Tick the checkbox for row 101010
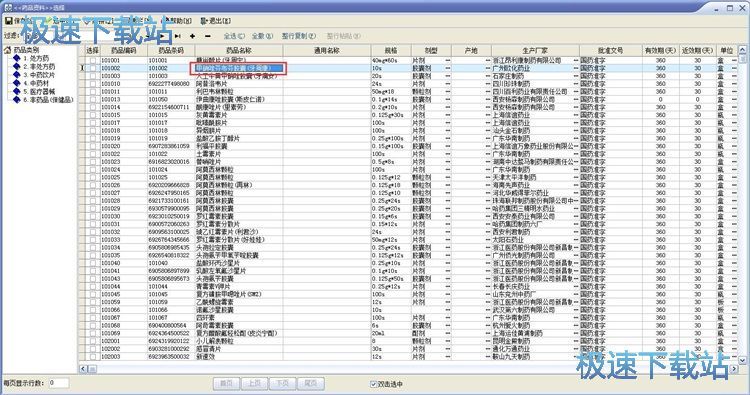Image resolution: width=750 pixels, height=395 pixels. [x=93, y=84]
